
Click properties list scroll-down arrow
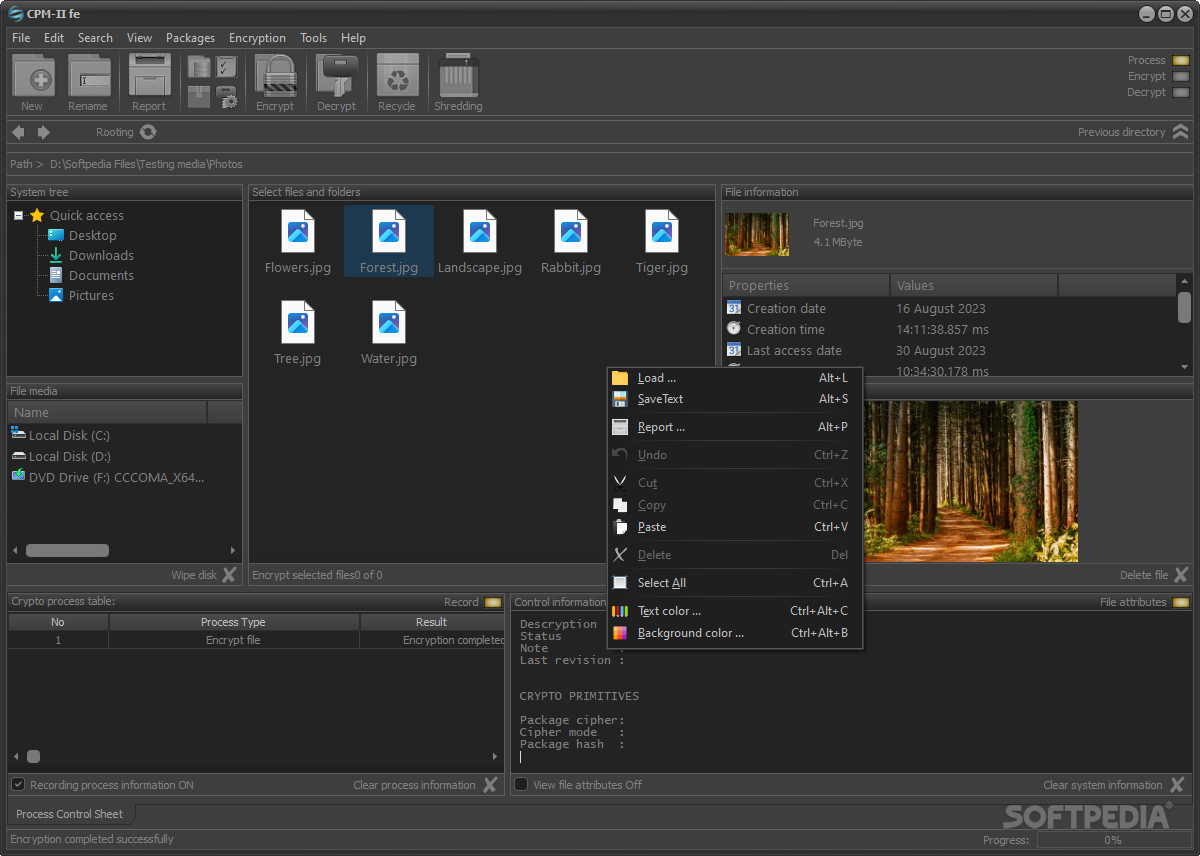pyautogui.click(x=1184, y=368)
